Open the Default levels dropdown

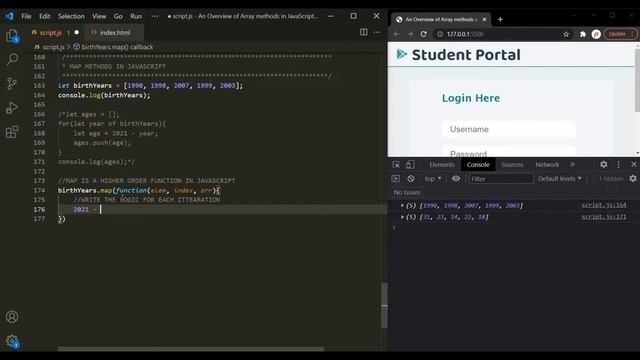[x=560, y=179]
